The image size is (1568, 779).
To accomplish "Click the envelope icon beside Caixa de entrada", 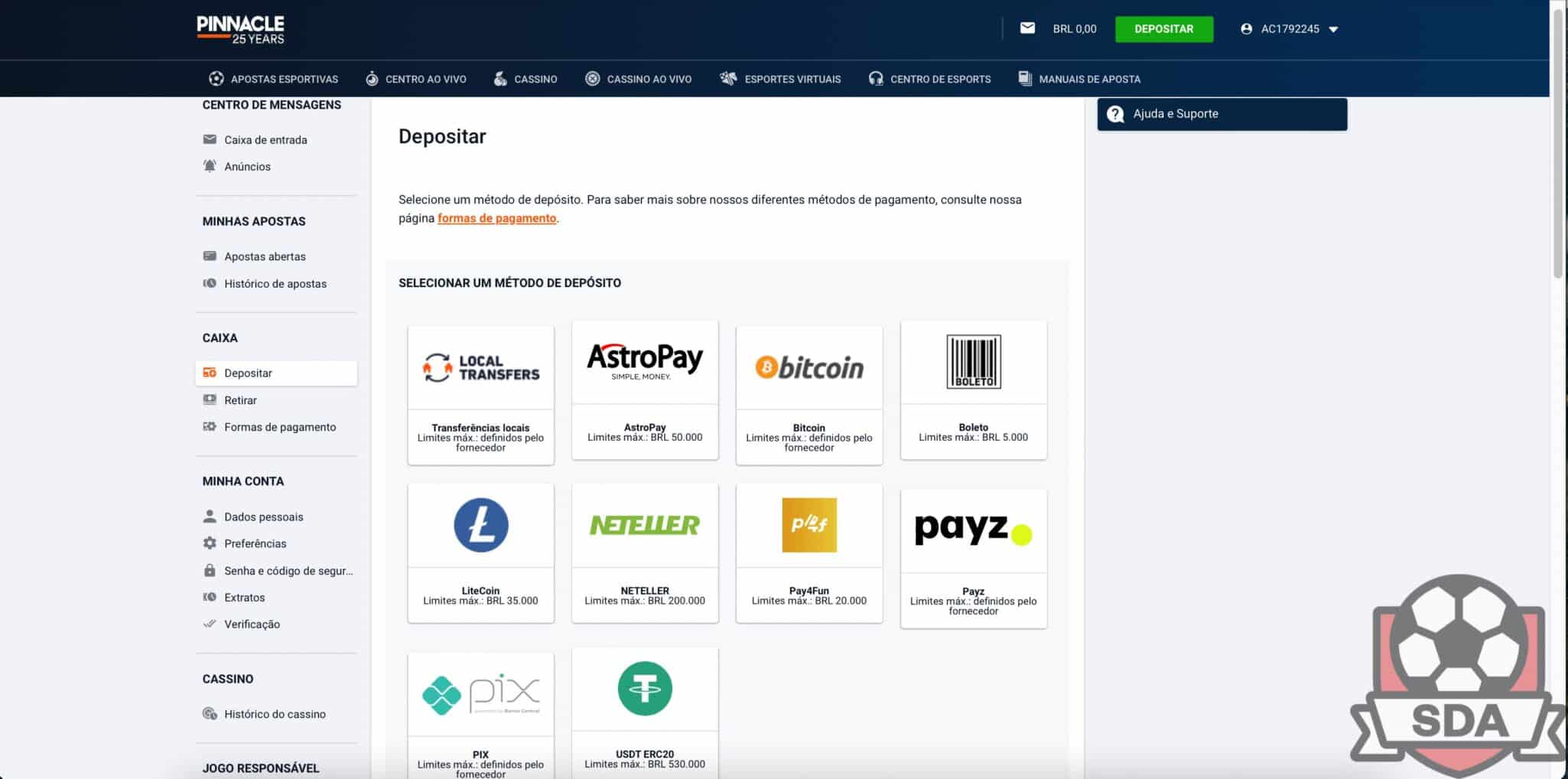I will click(x=210, y=139).
